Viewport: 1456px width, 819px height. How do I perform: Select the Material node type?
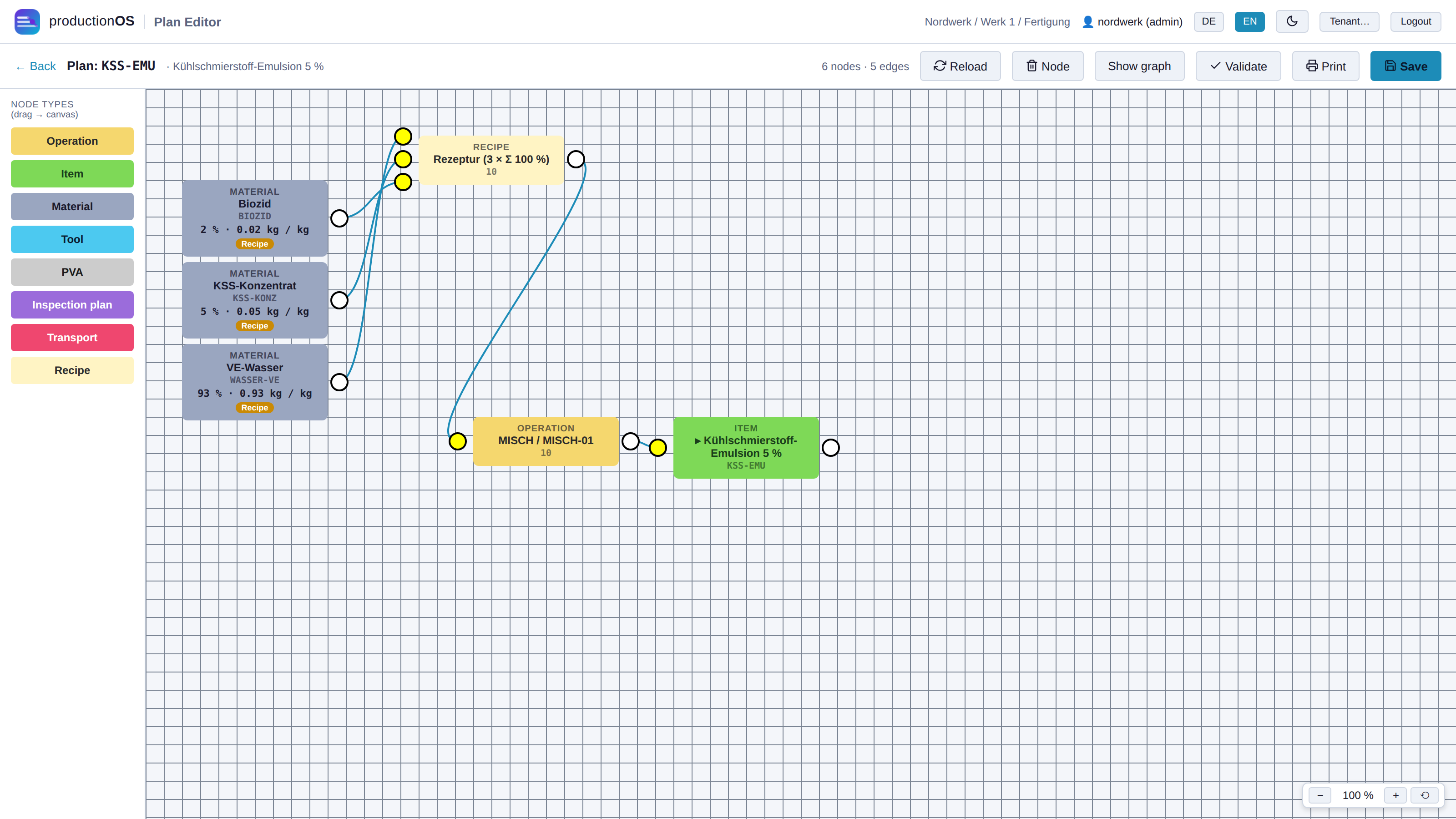(72, 206)
